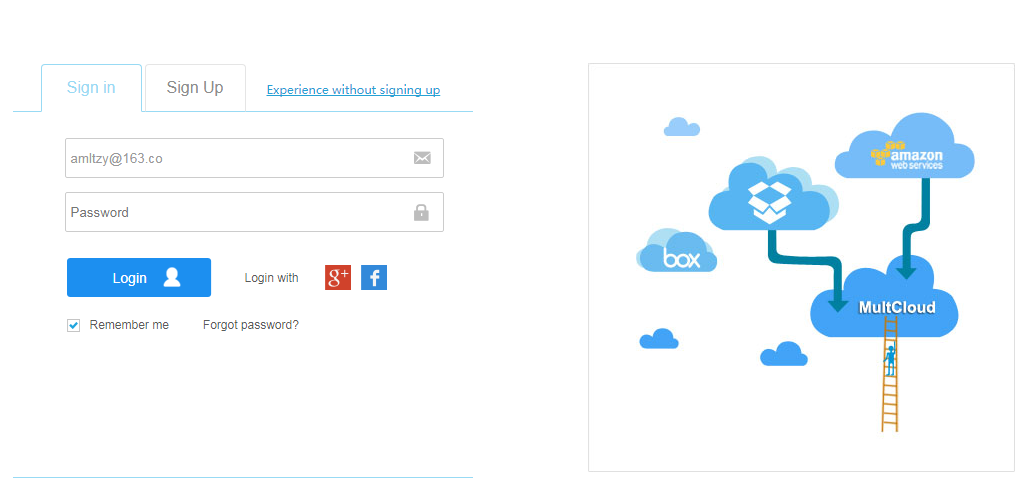Follow the Experience without signing up link
The image size is (1024, 486).
353,90
